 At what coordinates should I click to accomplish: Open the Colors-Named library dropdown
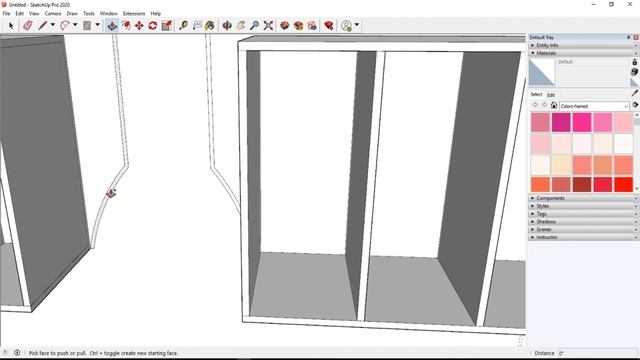(x=594, y=106)
